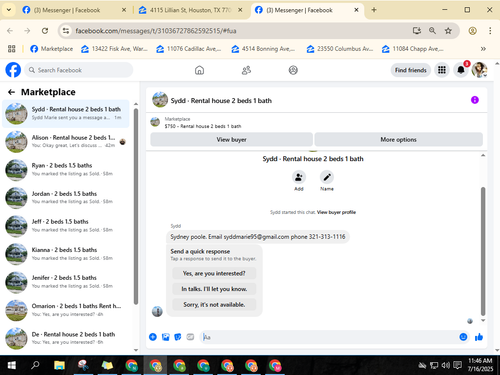Click the More options button
Viewport: 500px width, 375px height.
[x=398, y=139]
